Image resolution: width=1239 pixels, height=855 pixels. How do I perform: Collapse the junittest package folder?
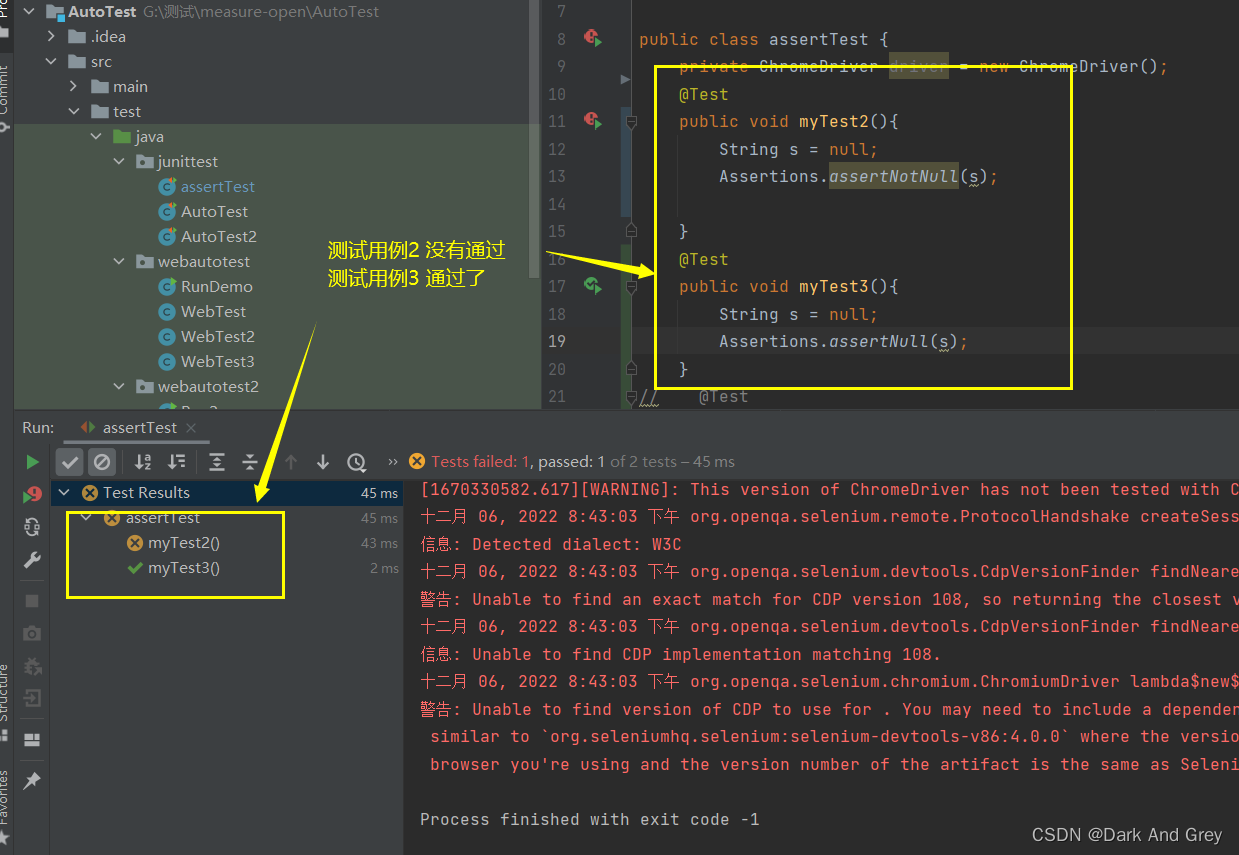coord(119,162)
